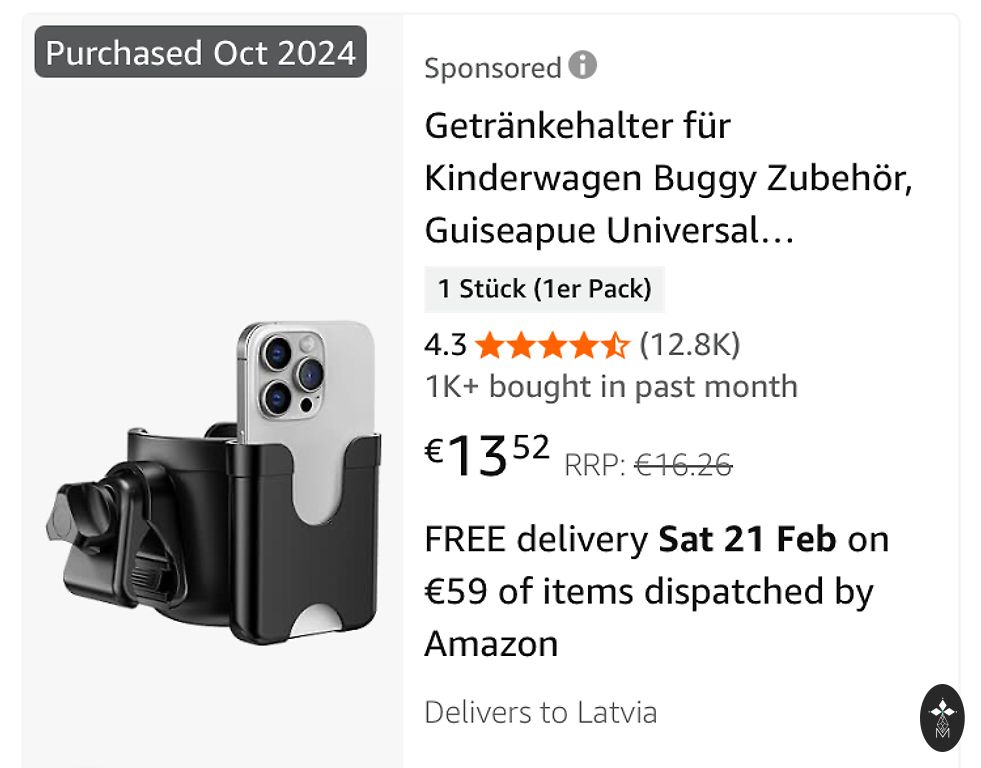Open the black oval floating badge icon
The image size is (981, 768).
click(x=942, y=717)
